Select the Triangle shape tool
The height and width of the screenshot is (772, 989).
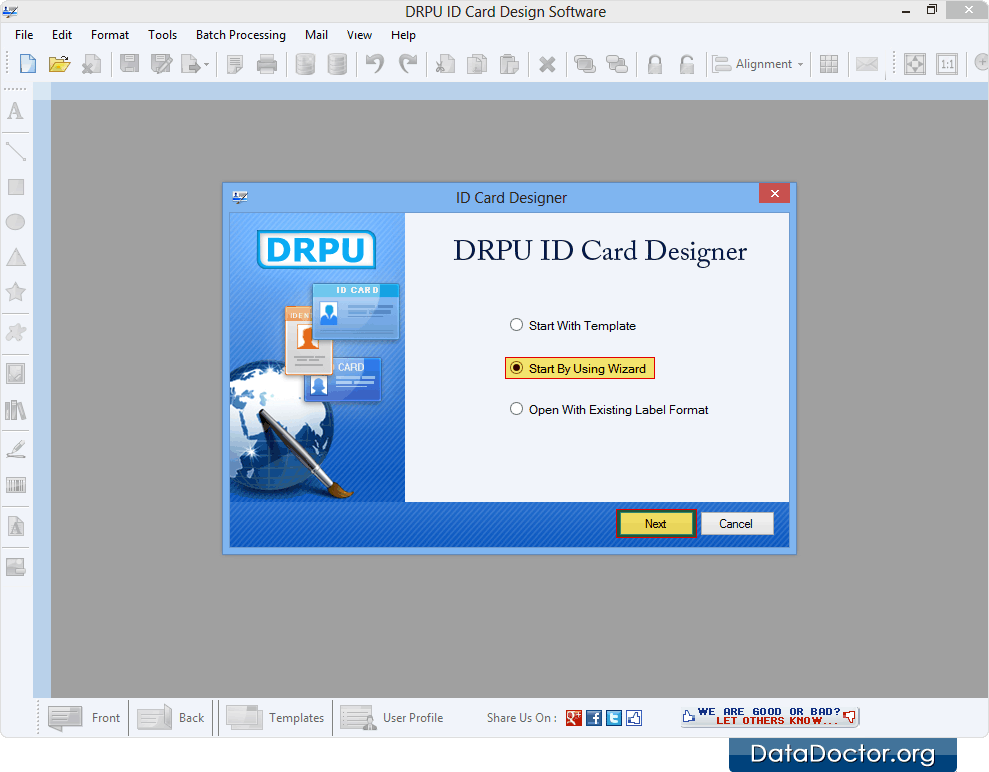(16, 257)
